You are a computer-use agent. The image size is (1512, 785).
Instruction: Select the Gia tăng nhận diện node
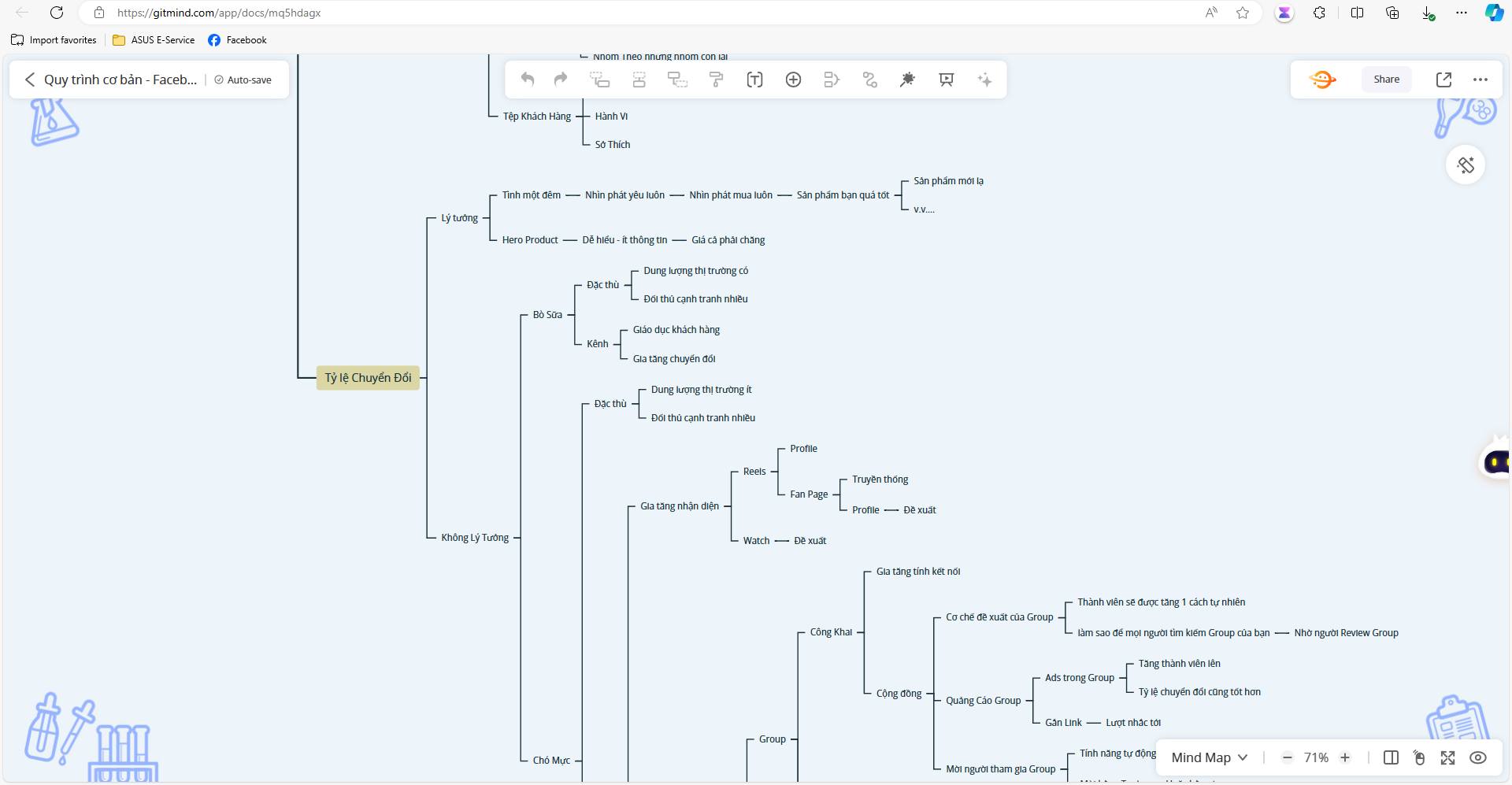point(680,506)
